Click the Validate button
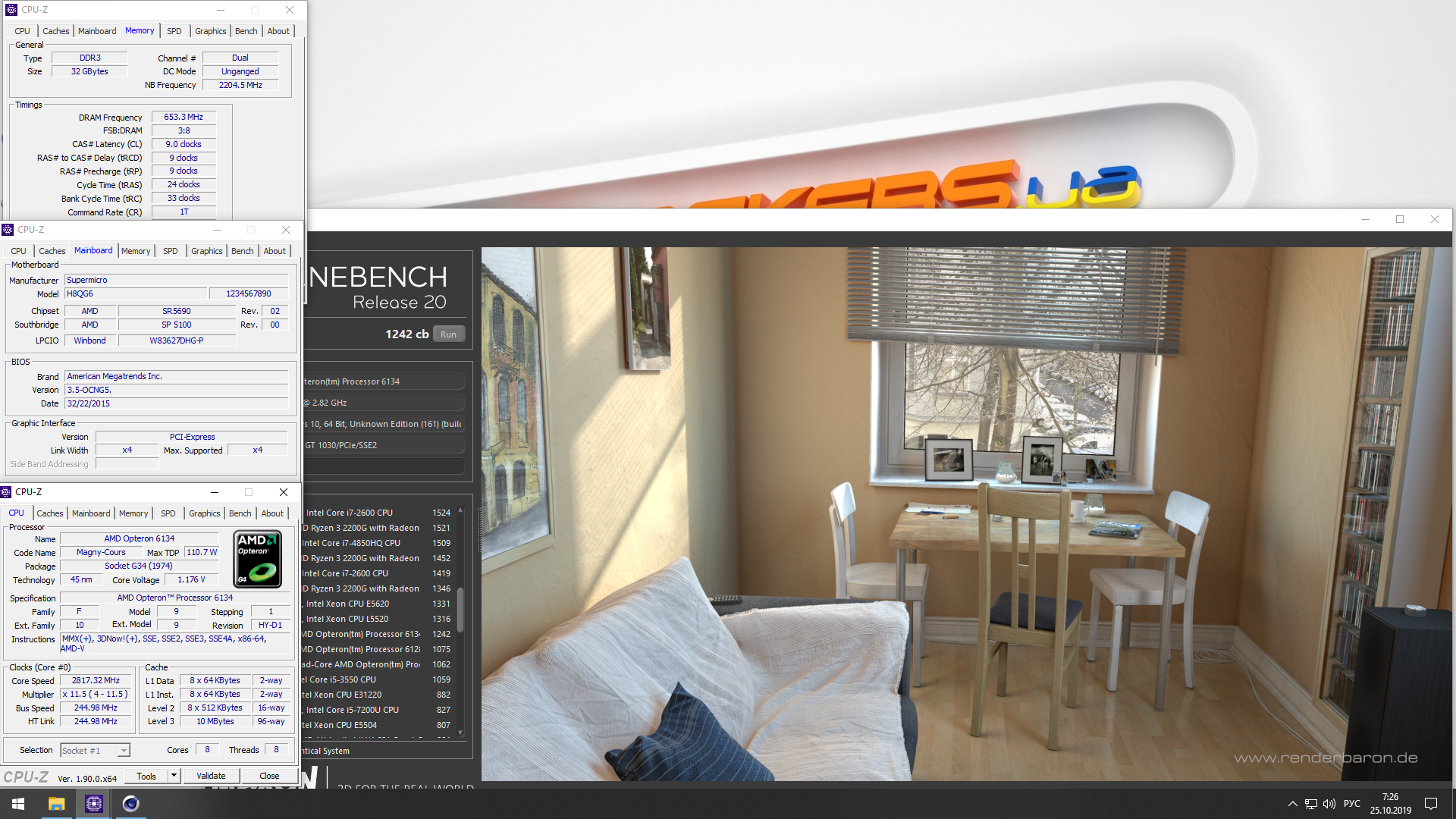The width and height of the screenshot is (1456, 819). (211, 776)
